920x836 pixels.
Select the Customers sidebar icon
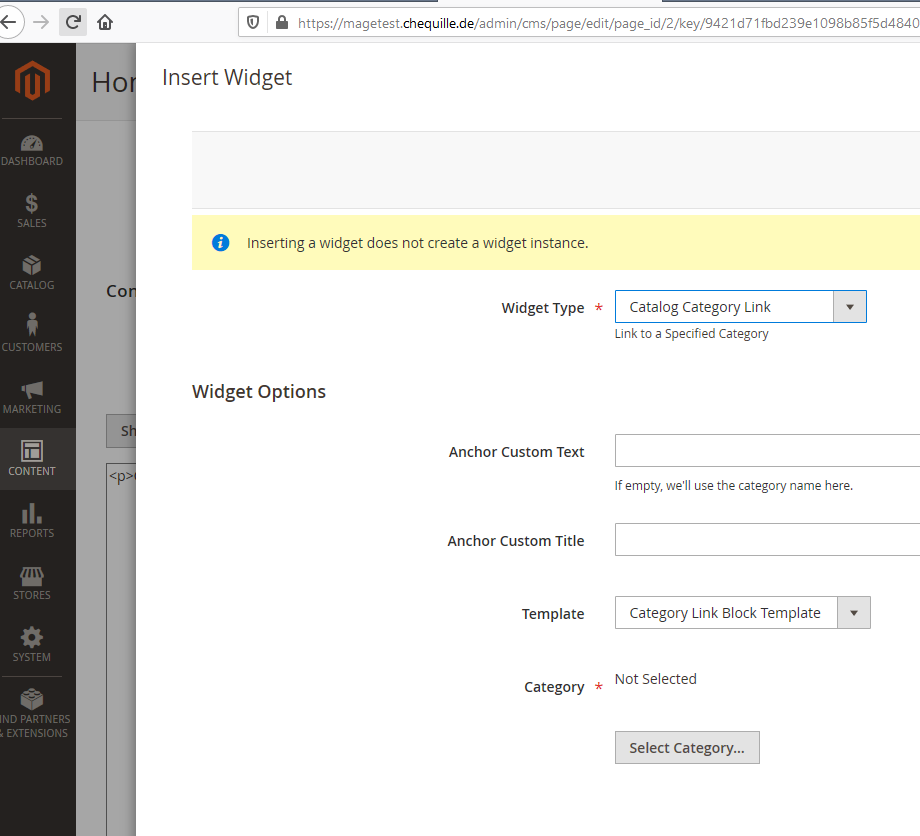[x=31, y=334]
